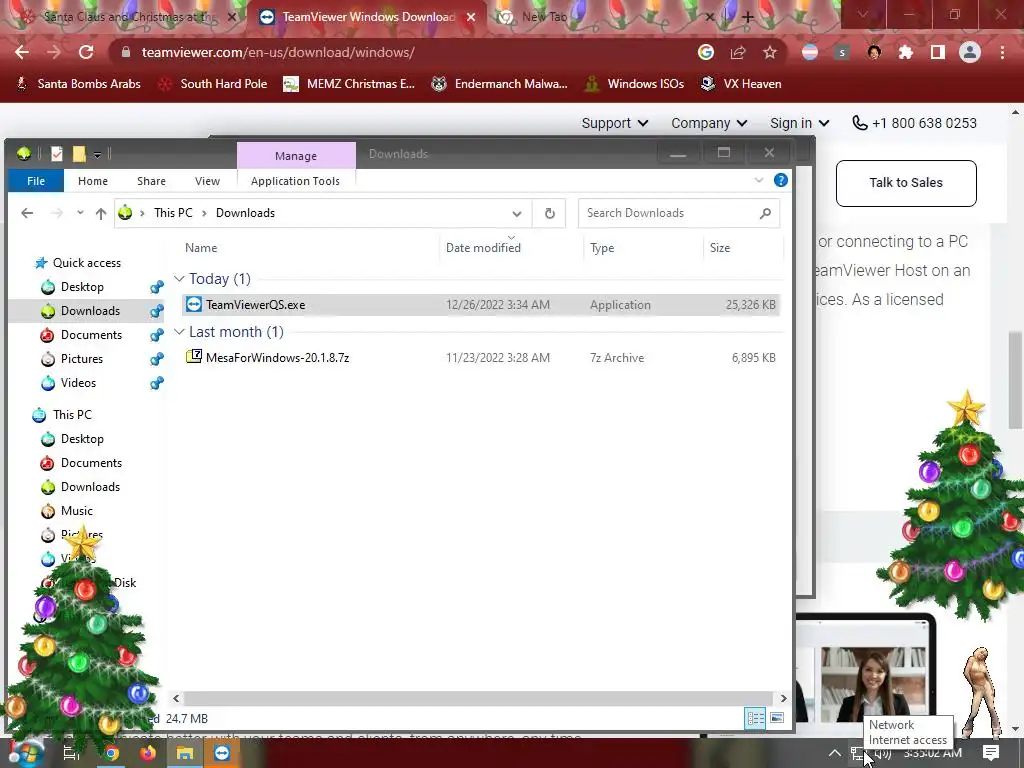This screenshot has width=1024, height=768.
Task: Close the TeamViewer Windows Download tab
Action: (x=471, y=18)
